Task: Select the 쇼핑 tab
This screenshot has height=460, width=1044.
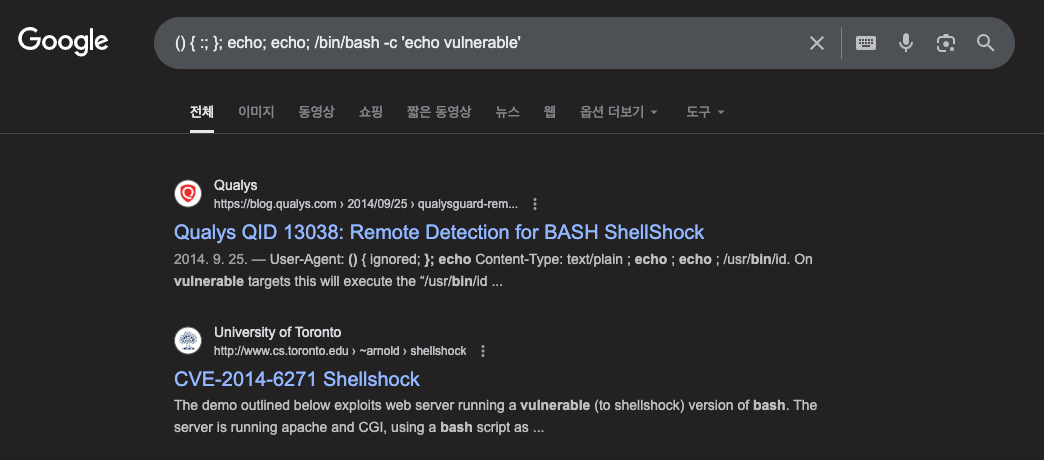Action: coord(371,112)
